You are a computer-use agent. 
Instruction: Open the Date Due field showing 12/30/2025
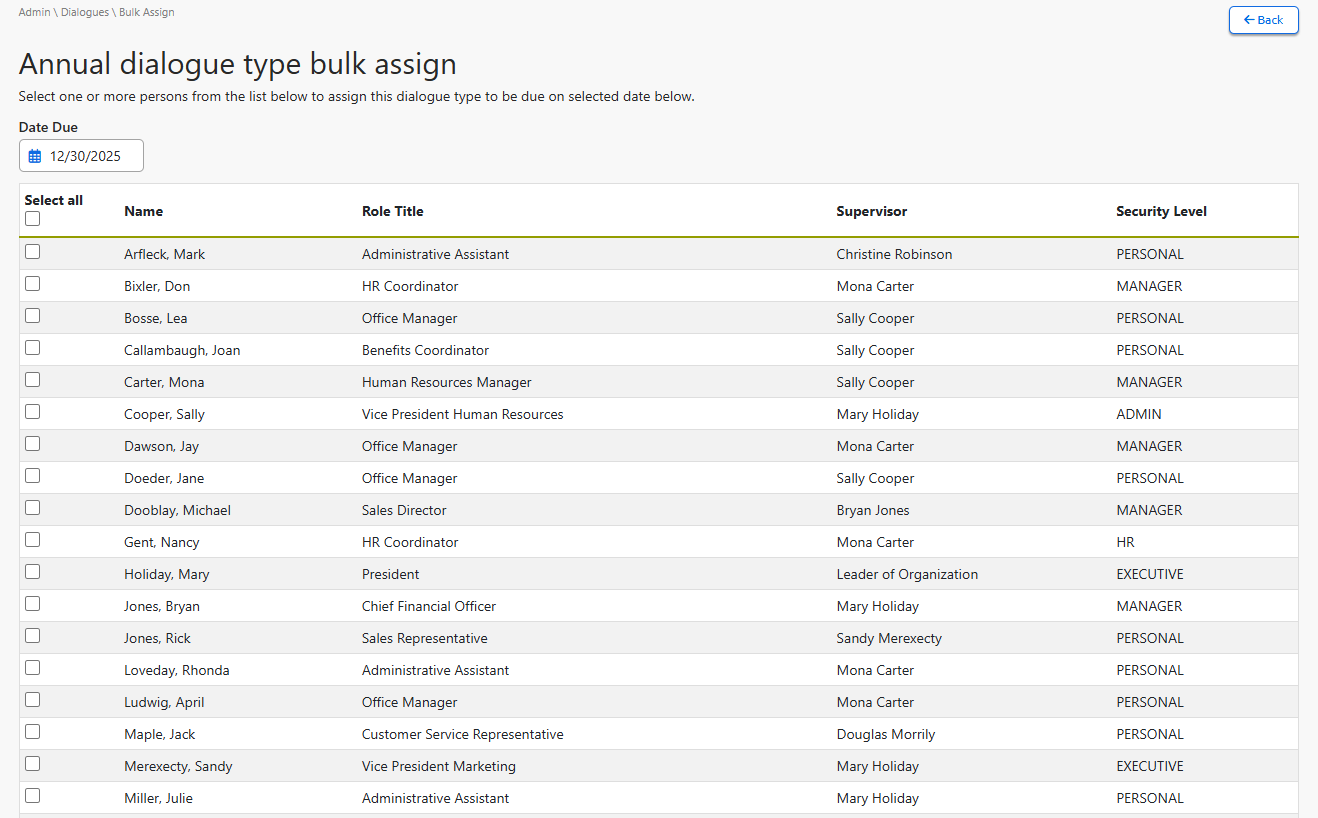tap(85, 156)
